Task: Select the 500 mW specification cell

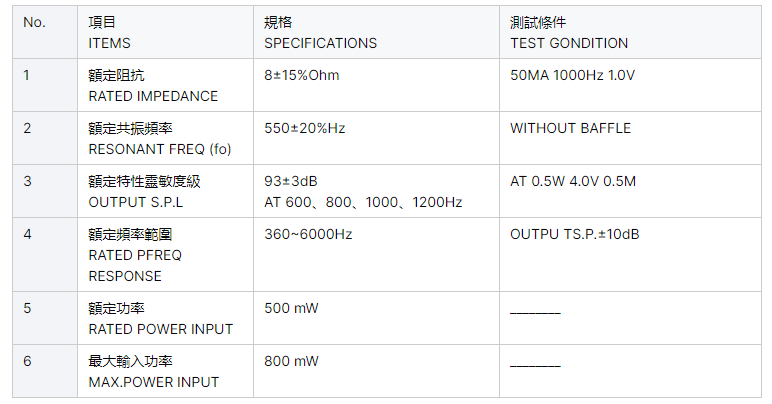Action: 291,308
